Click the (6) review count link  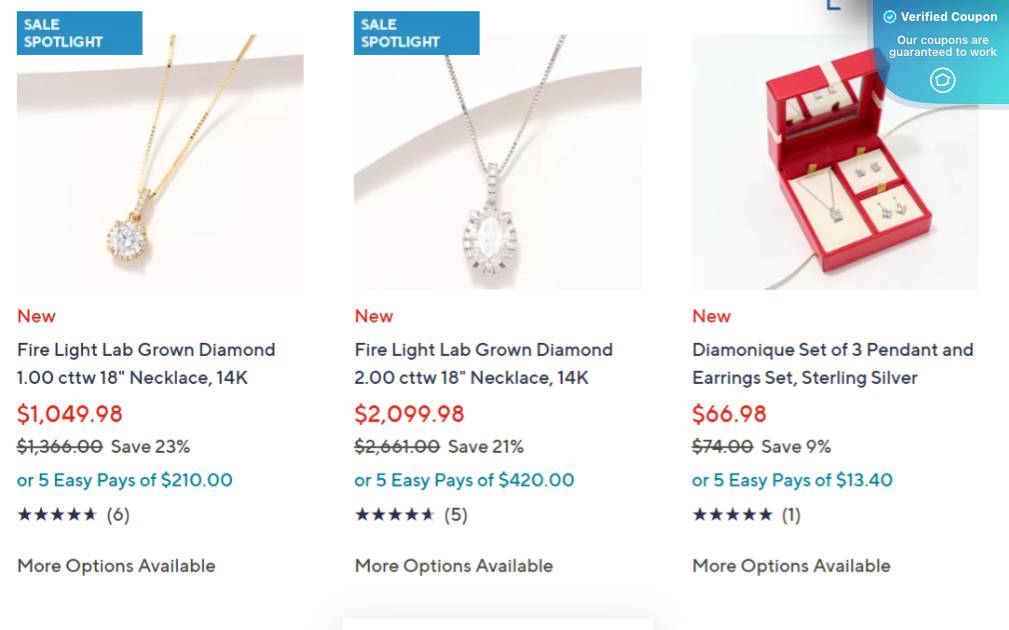[x=118, y=514]
